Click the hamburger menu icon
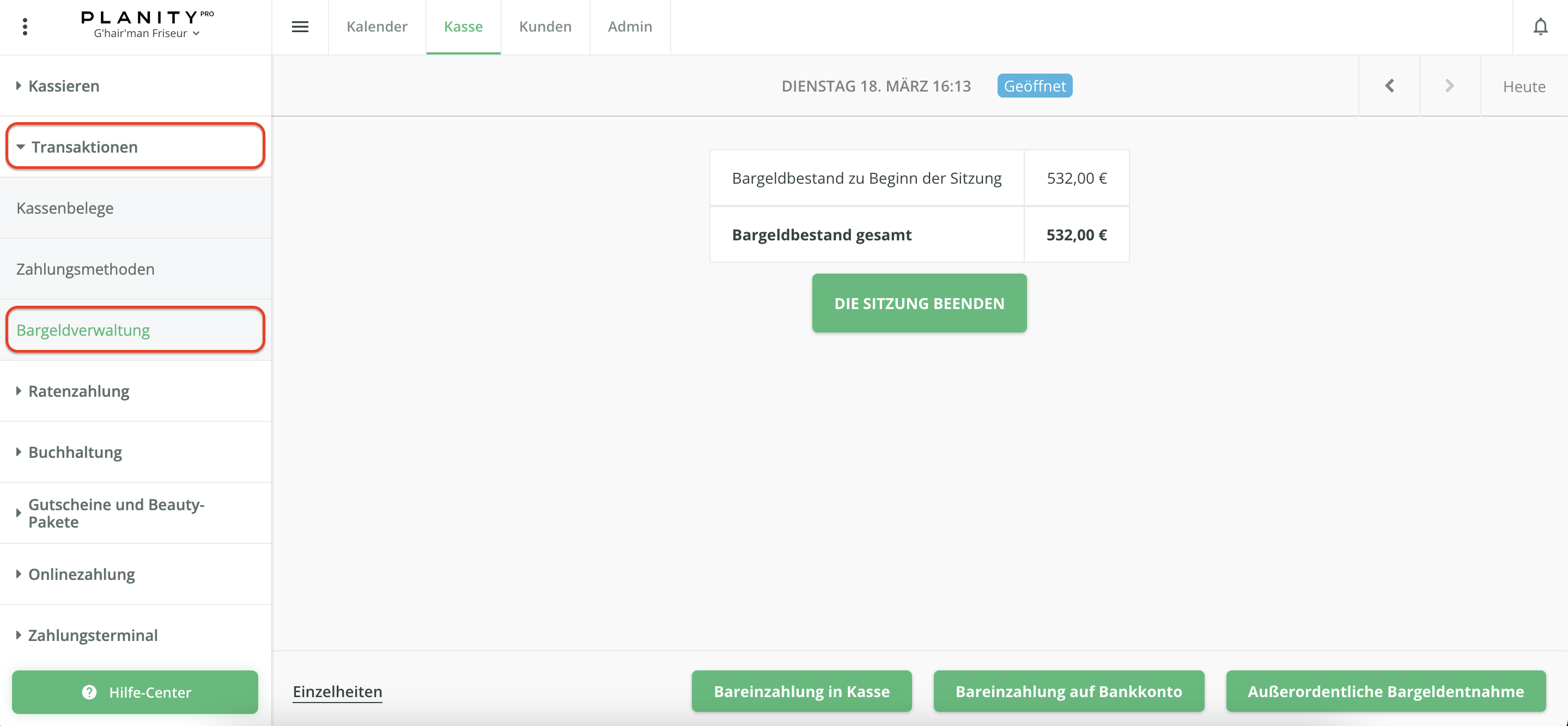 [x=300, y=27]
